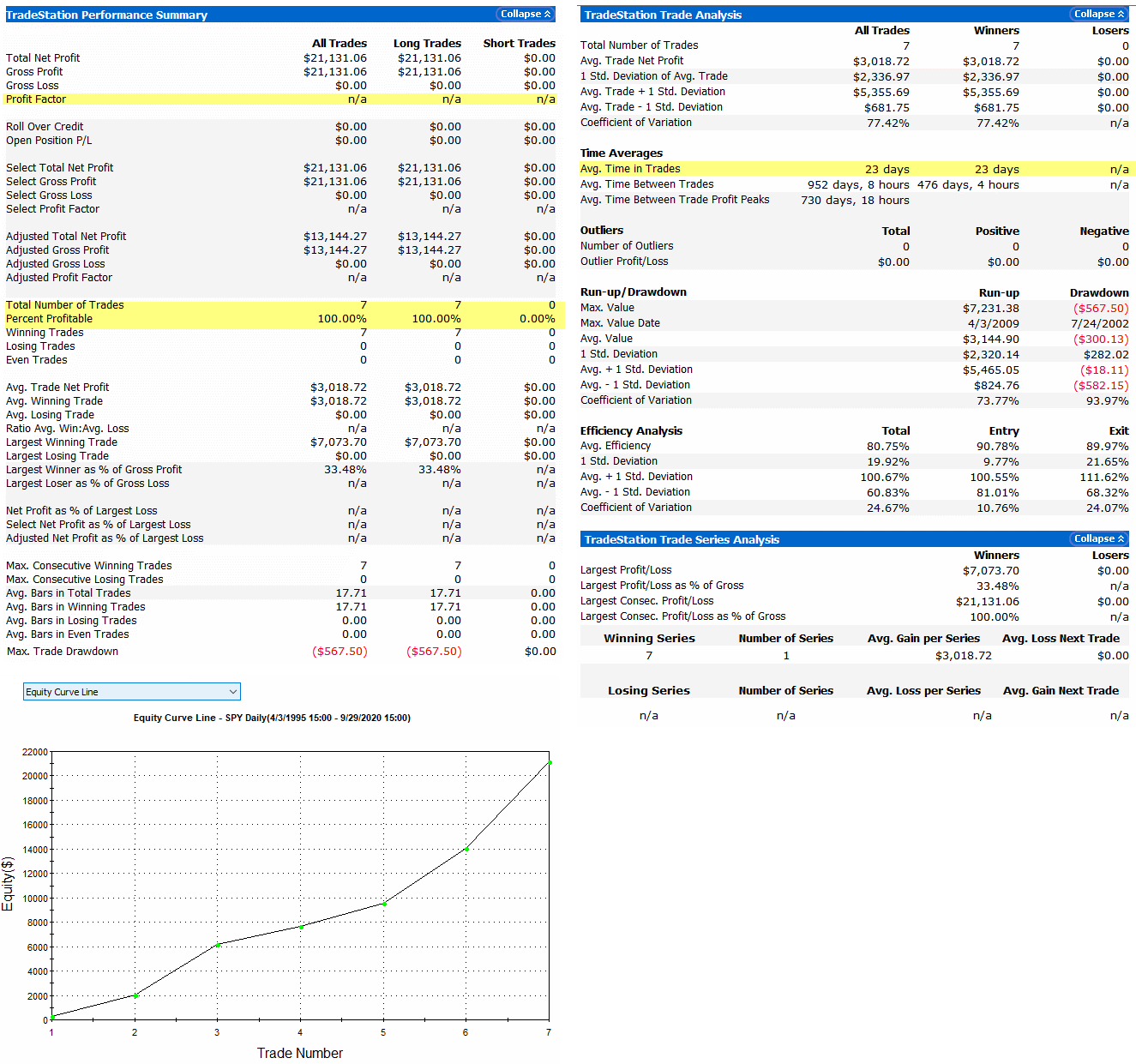Screen dimensions: 1136x1064
Task: Click the Max. Consecutive Winning Trades label
Action: [89, 566]
